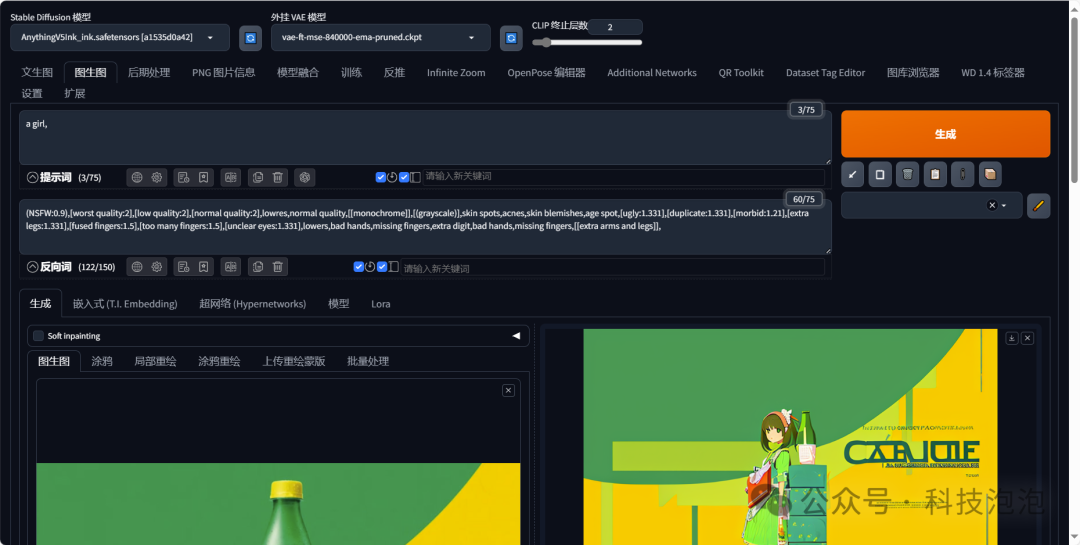Open the Lora tab

point(381,304)
